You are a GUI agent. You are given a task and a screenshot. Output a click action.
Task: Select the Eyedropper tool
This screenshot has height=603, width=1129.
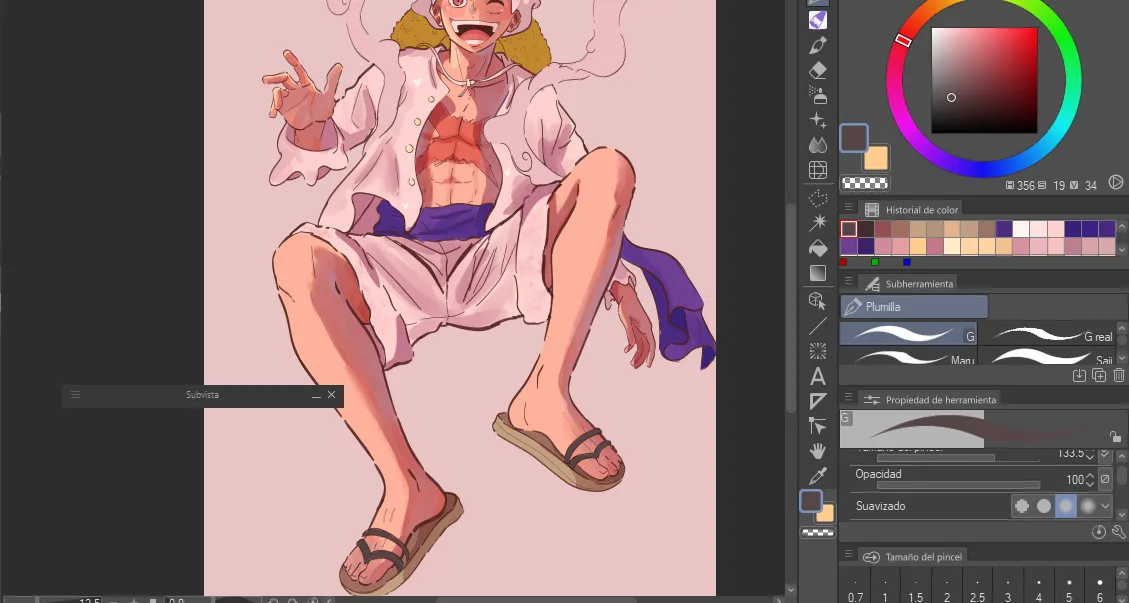(x=817, y=475)
